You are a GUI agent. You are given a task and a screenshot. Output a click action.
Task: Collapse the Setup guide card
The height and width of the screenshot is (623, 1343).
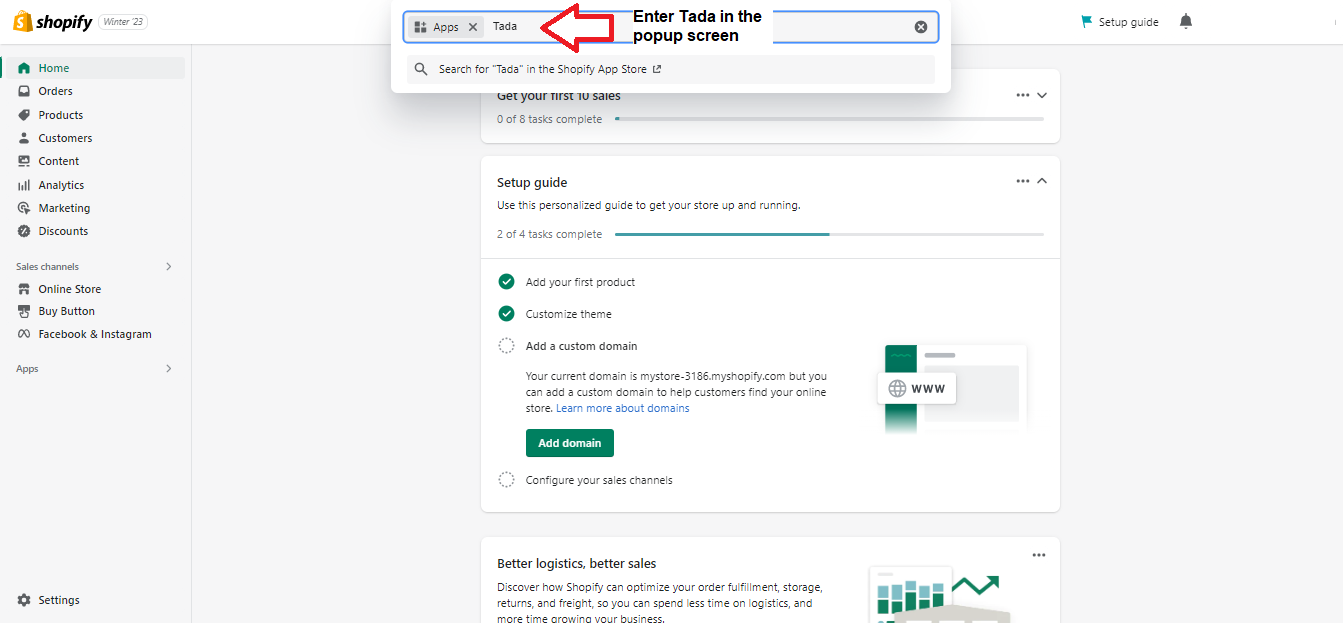1042,181
